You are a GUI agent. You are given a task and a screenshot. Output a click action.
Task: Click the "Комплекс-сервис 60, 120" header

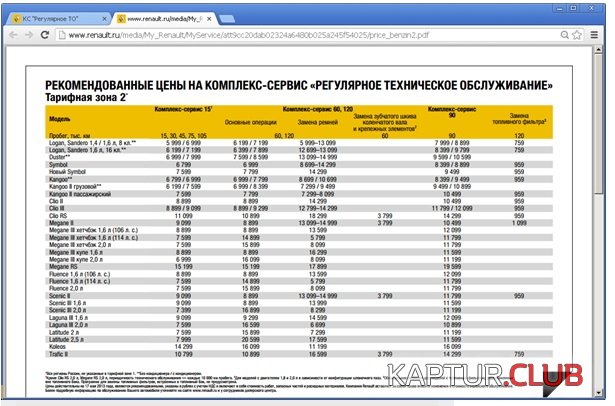[318, 109]
